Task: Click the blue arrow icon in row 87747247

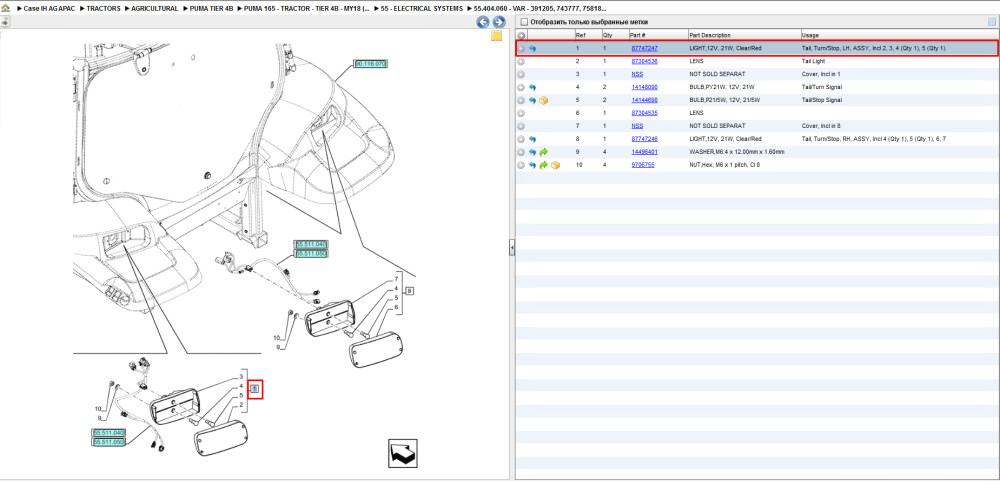Action: point(533,48)
